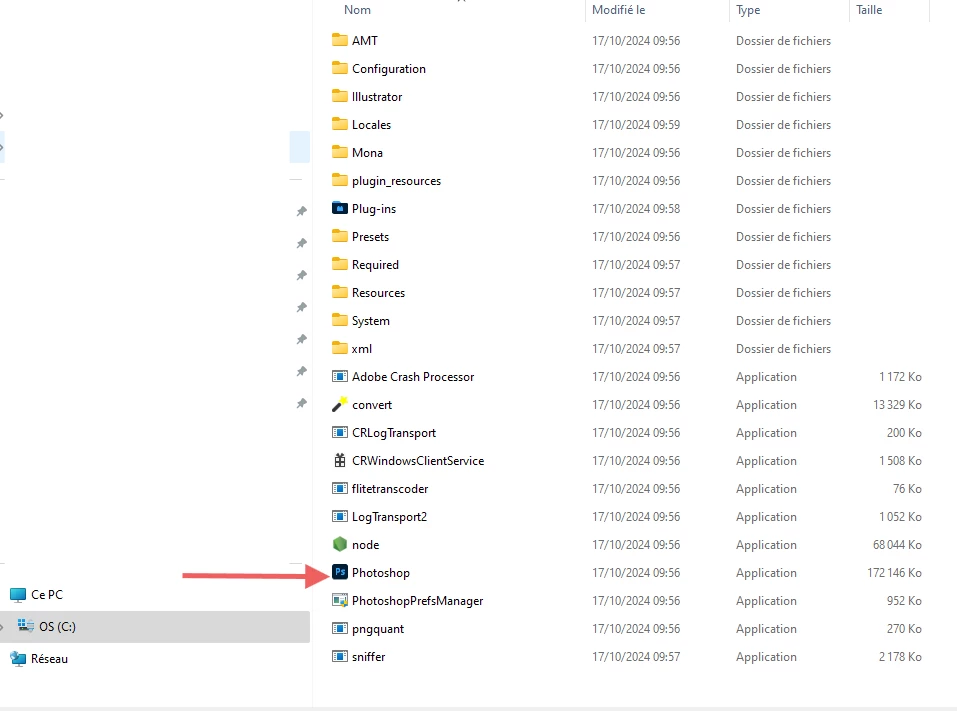Click the Mona folder icon
The image size is (957, 711).
[339, 153]
